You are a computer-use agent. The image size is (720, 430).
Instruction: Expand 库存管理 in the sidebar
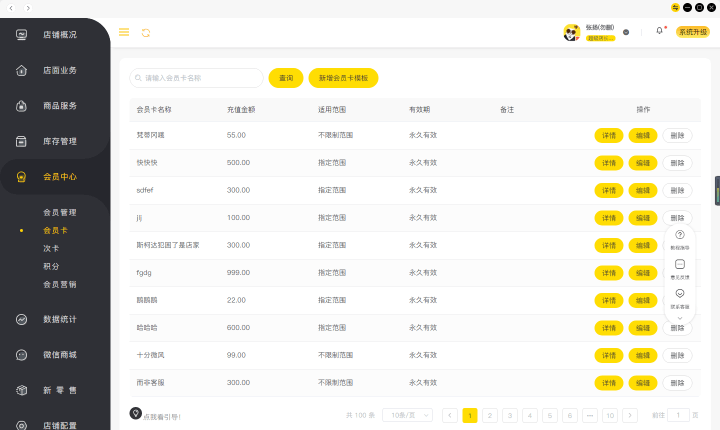pos(59,141)
